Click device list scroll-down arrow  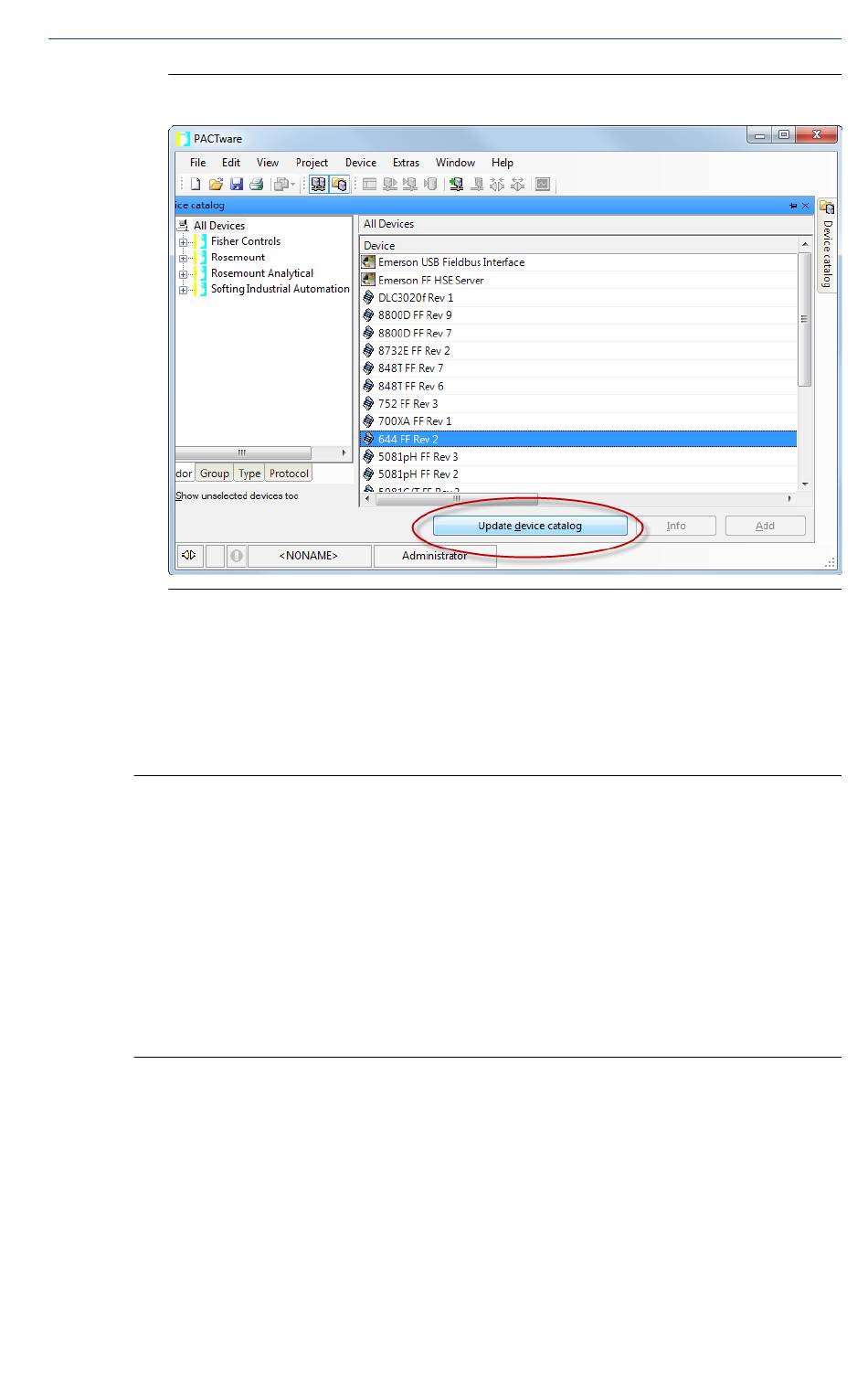pyautogui.click(x=805, y=484)
